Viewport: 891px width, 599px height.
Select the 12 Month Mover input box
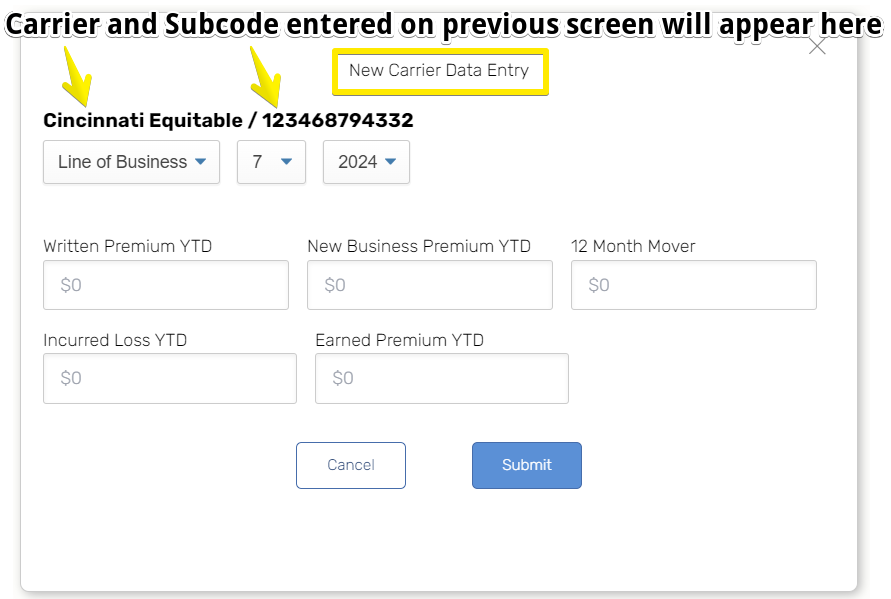(694, 285)
